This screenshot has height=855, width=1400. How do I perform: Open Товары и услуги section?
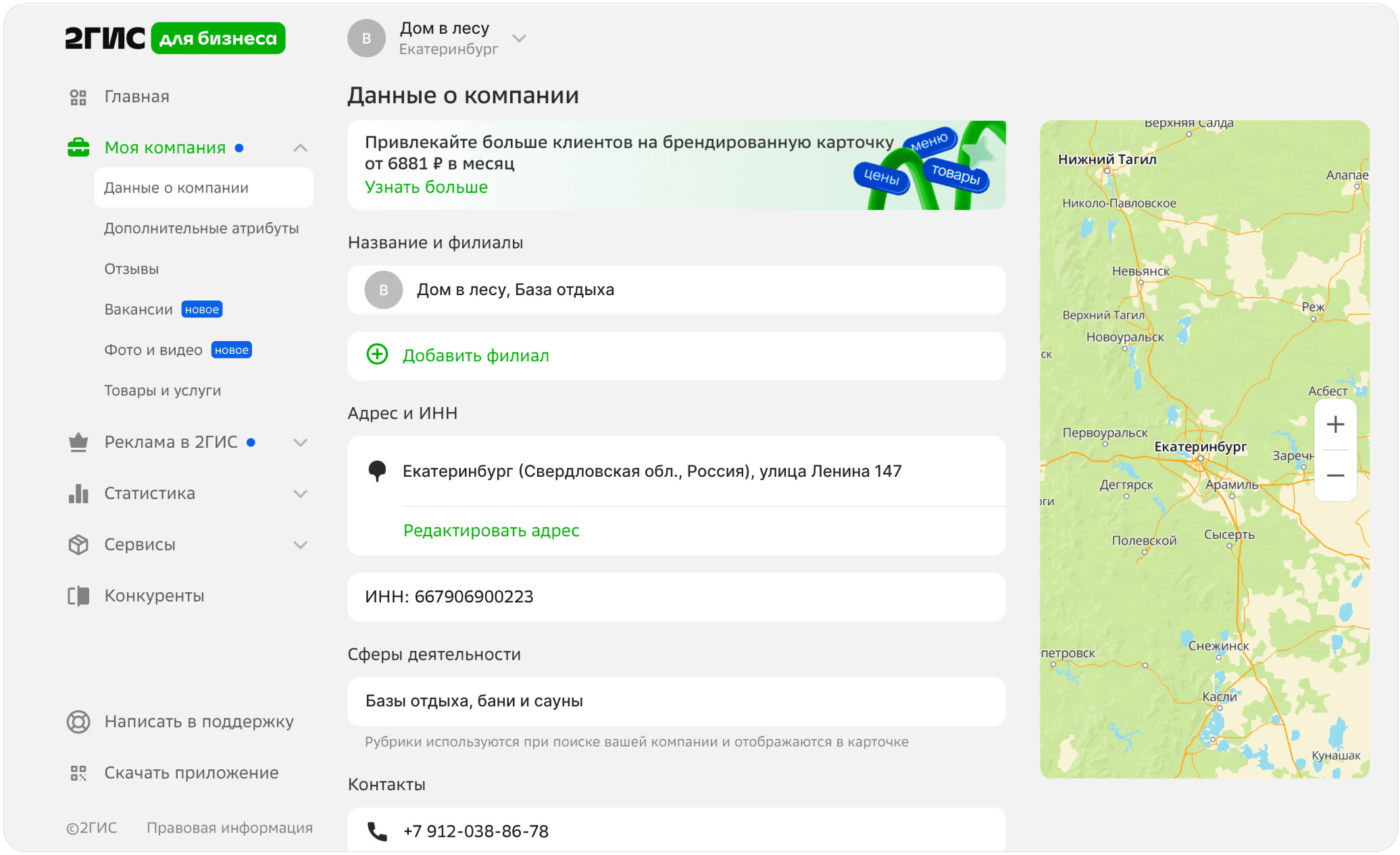pyautogui.click(x=163, y=390)
